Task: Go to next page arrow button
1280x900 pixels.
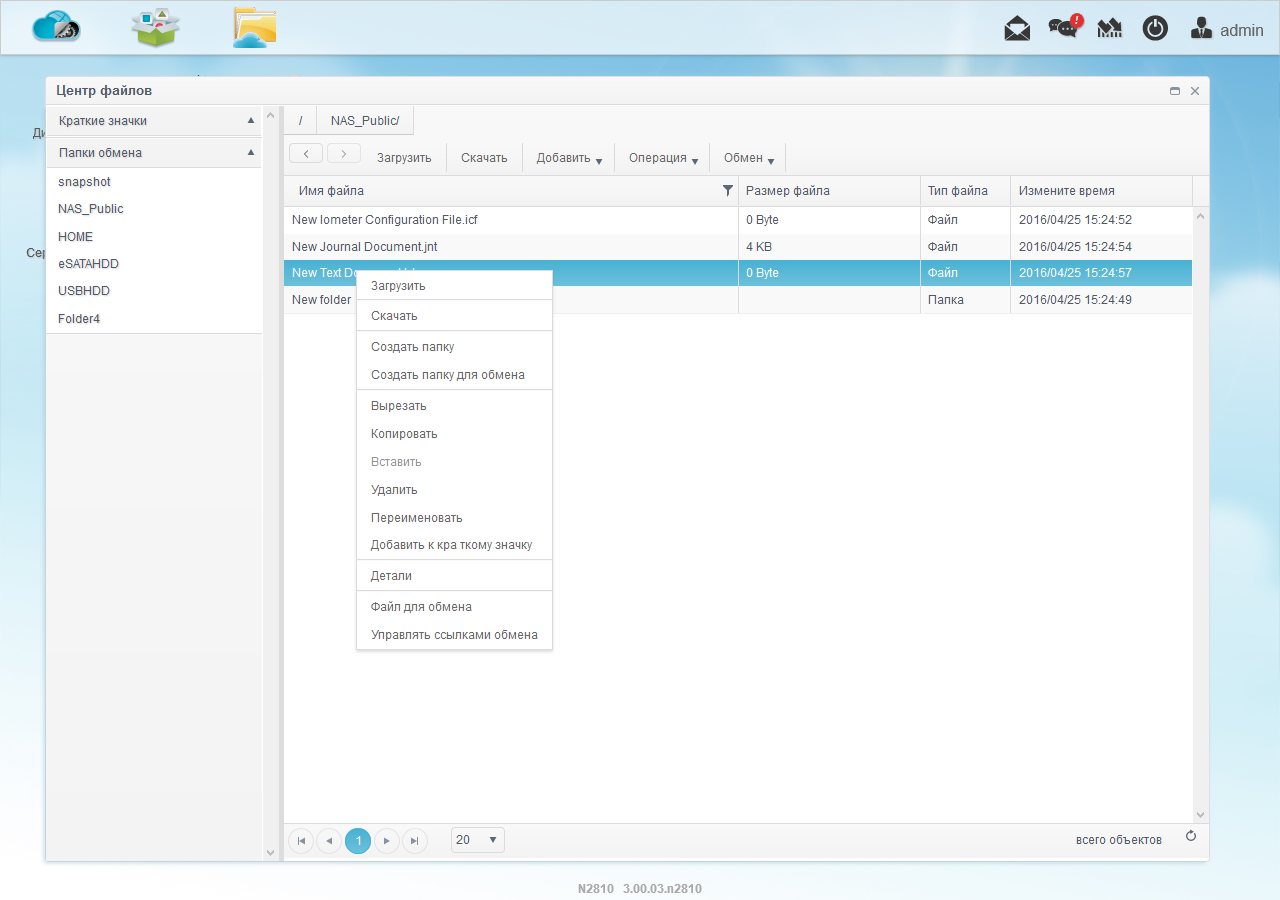Action: pyautogui.click(x=387, y=841)
